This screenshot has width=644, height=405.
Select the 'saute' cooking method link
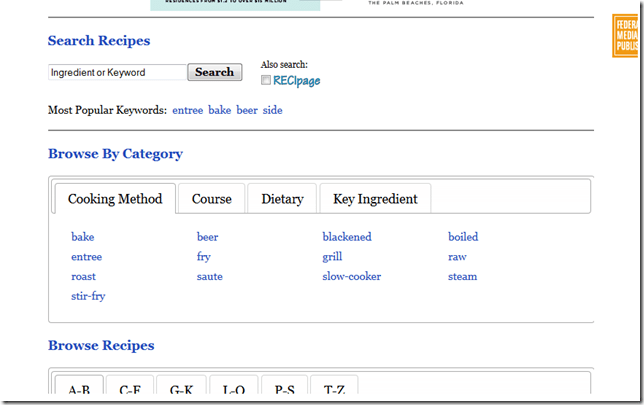(209, 276)
